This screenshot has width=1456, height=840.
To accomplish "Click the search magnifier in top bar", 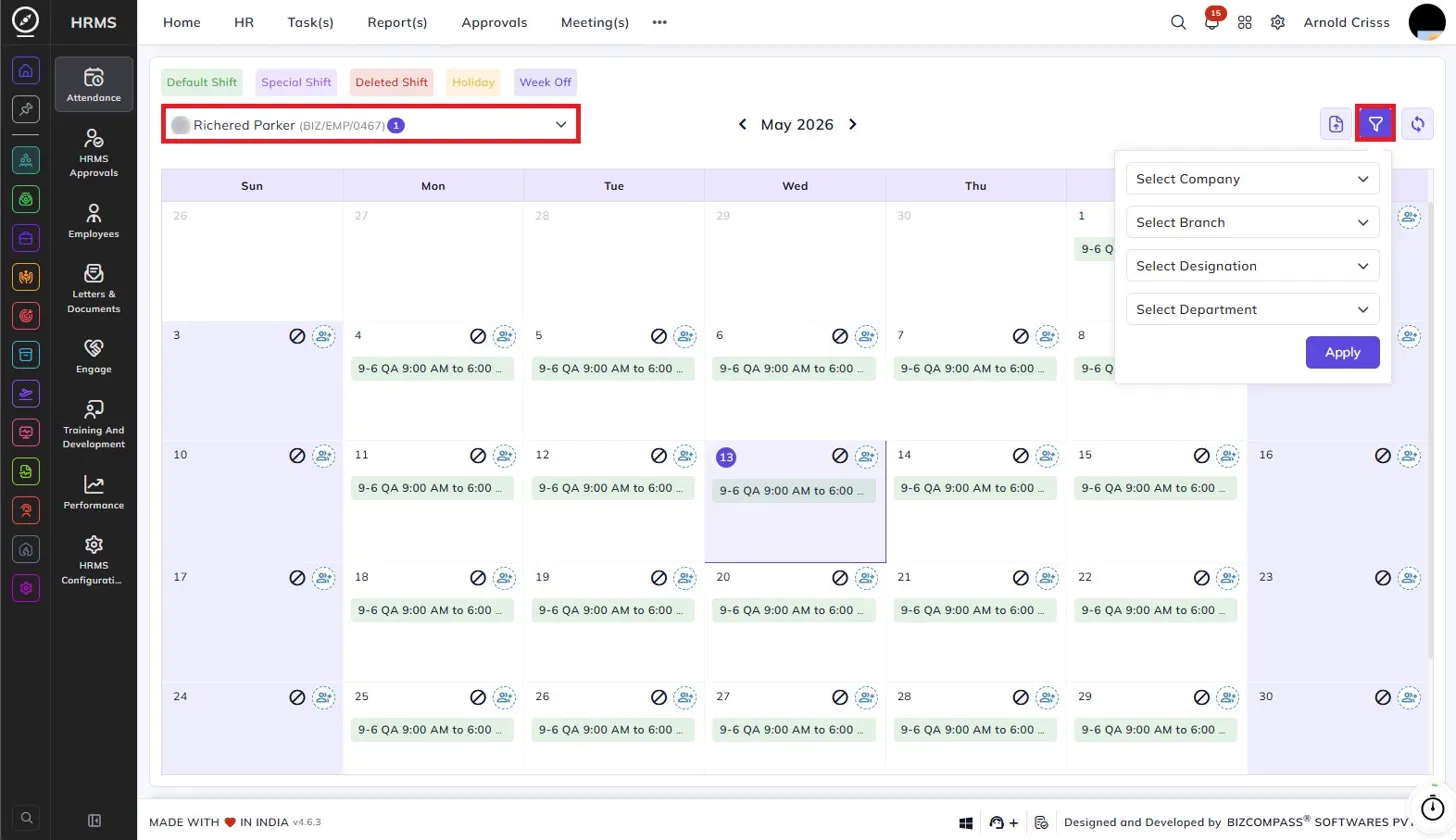I will coord(1178,22).
